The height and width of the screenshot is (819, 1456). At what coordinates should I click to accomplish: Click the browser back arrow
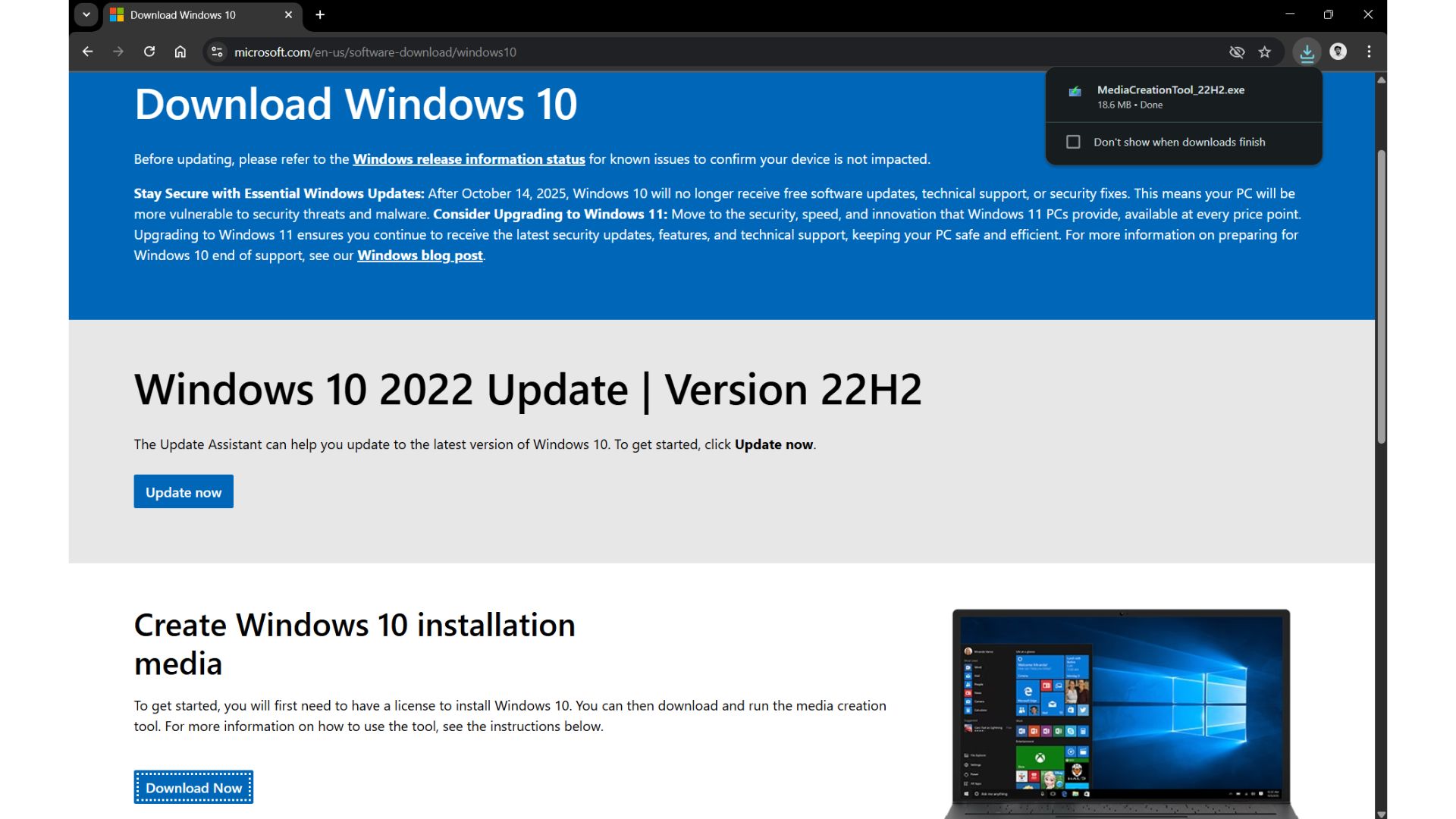[88, 52]
